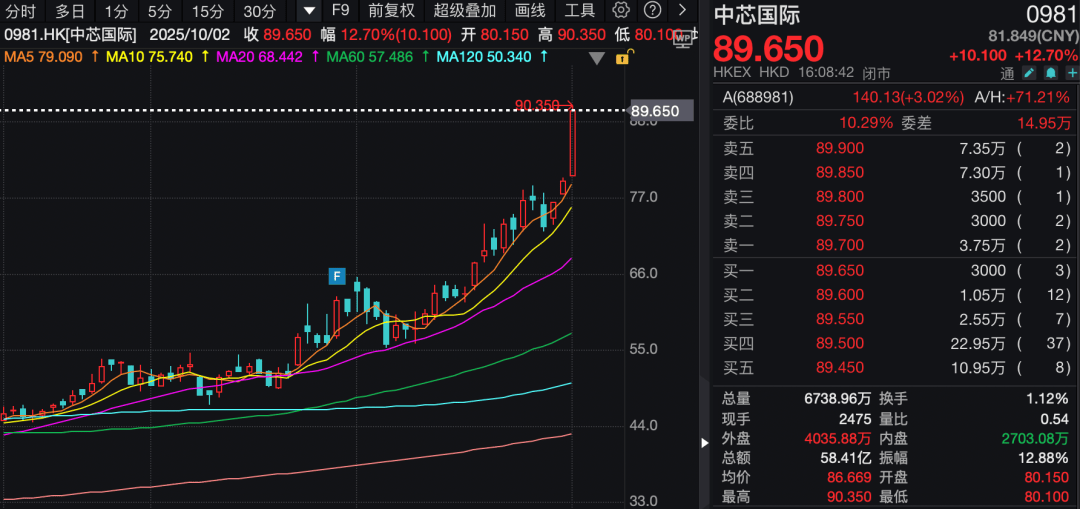Click the pencil edit icon beside 通
This screenshot has height=509, width=1080.
point(1029,73)
